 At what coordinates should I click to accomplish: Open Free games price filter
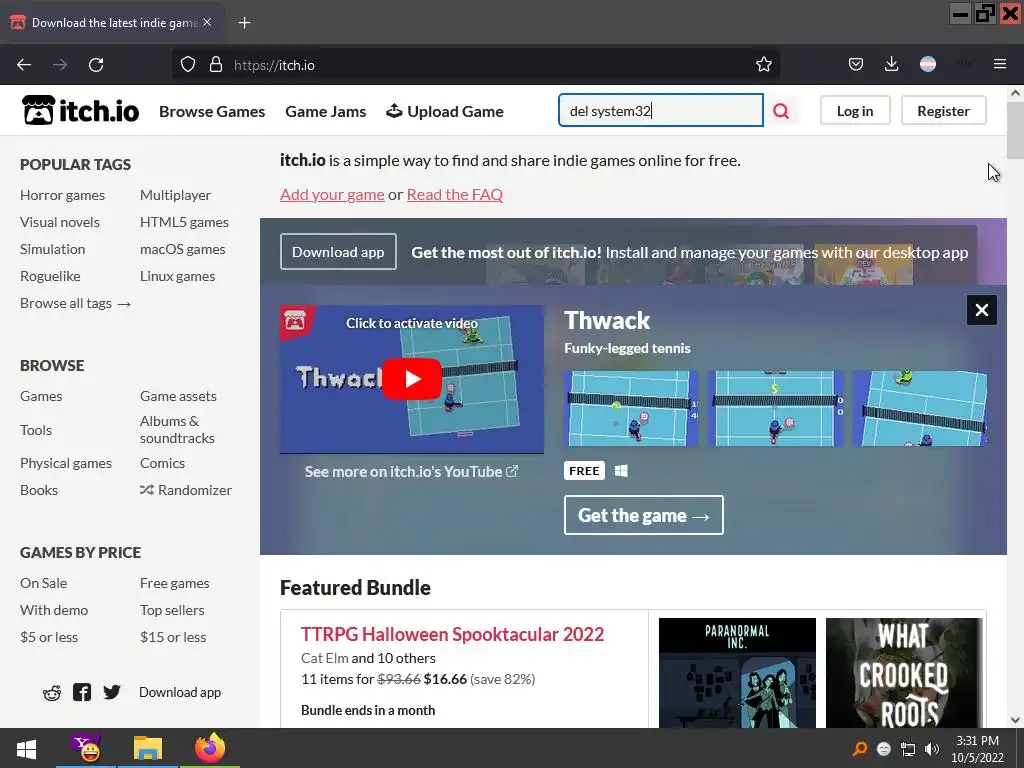174,583
